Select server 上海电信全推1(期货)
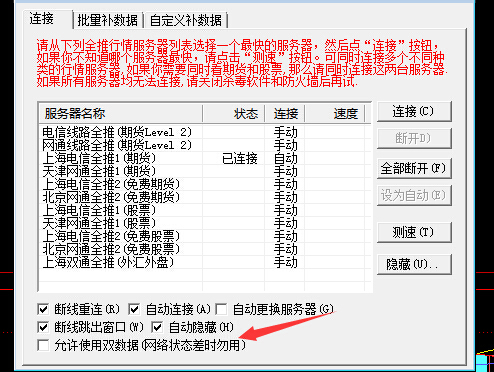The image size is (494, 372). (x=99, y=158)
